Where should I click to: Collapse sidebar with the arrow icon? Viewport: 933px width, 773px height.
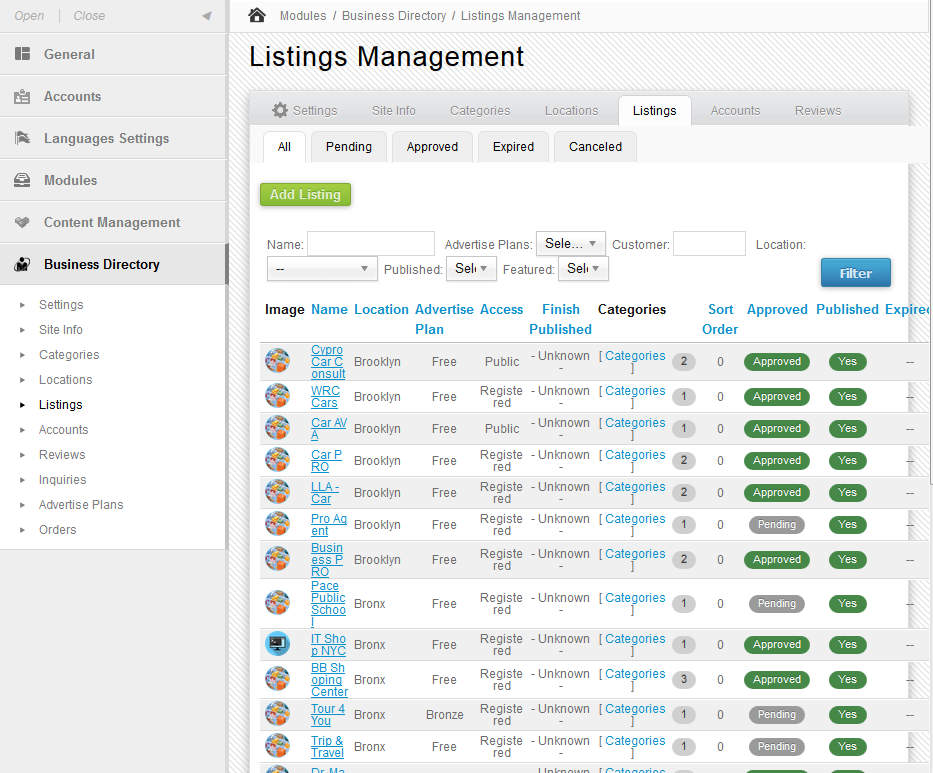(x=206, y=15)
